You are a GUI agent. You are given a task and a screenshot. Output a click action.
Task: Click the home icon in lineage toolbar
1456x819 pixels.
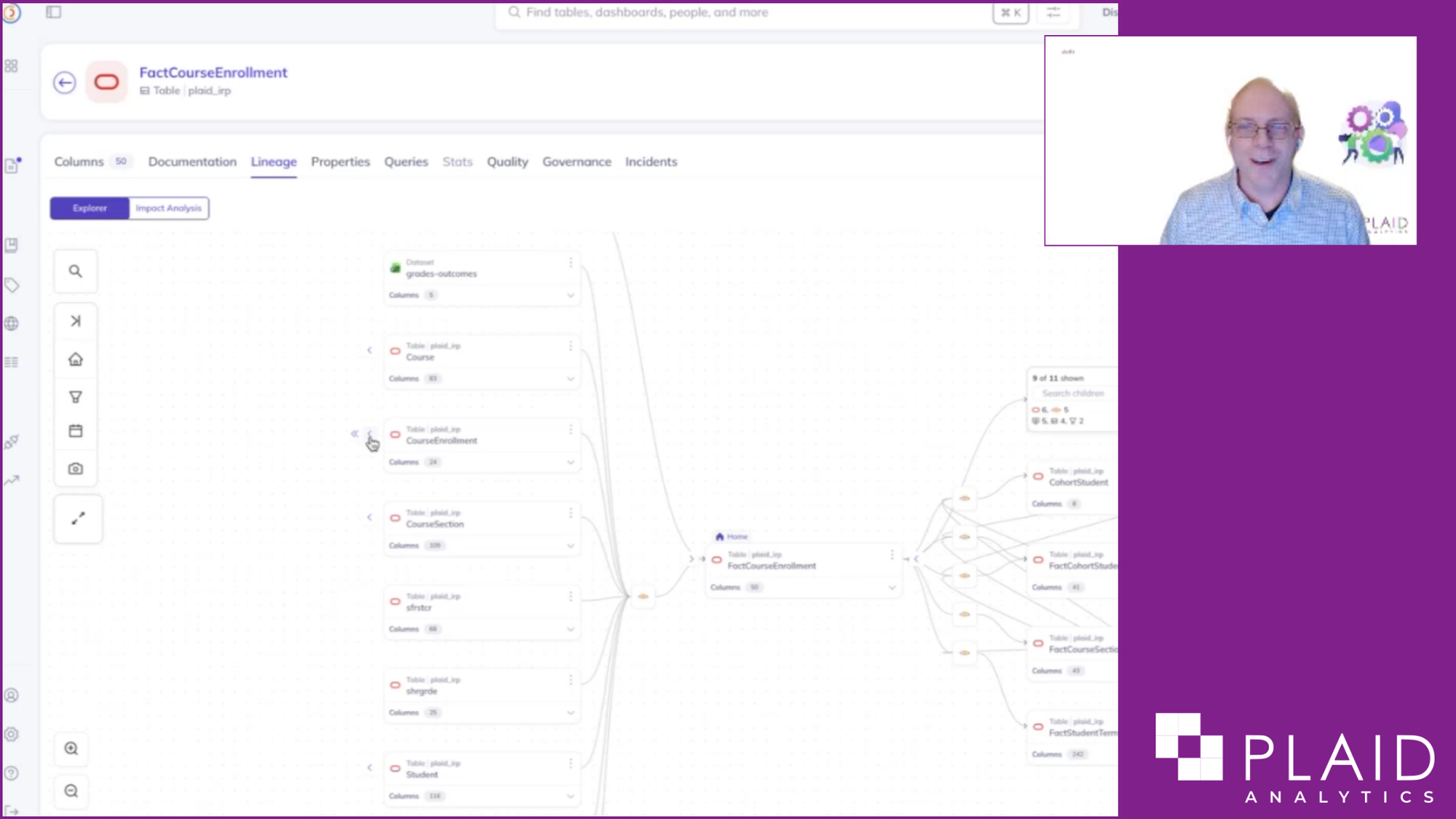(75, 360)
